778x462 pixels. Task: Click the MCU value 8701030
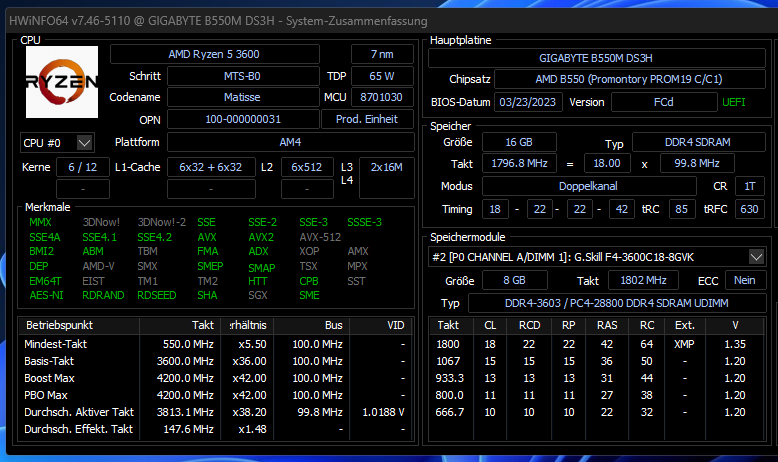coord(382,97)
